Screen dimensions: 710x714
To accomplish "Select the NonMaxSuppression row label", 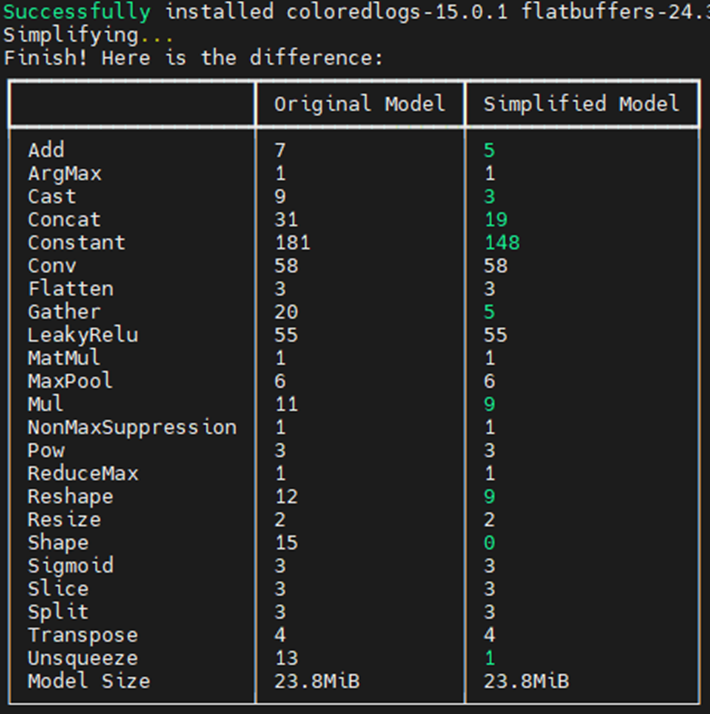I will pos(132,428).
